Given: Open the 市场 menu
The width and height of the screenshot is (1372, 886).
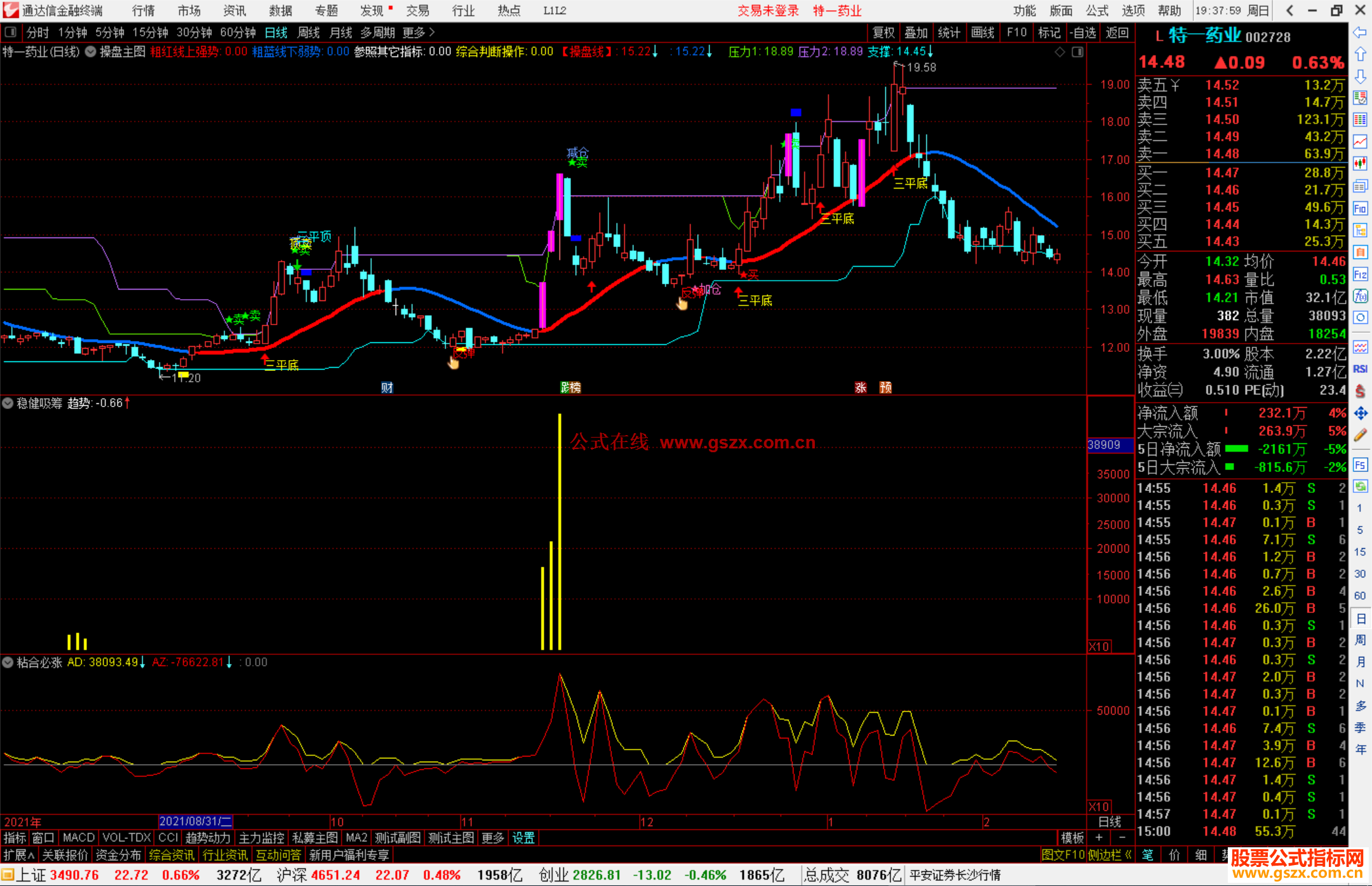Looking at the screenshot, I should point(189,10).
